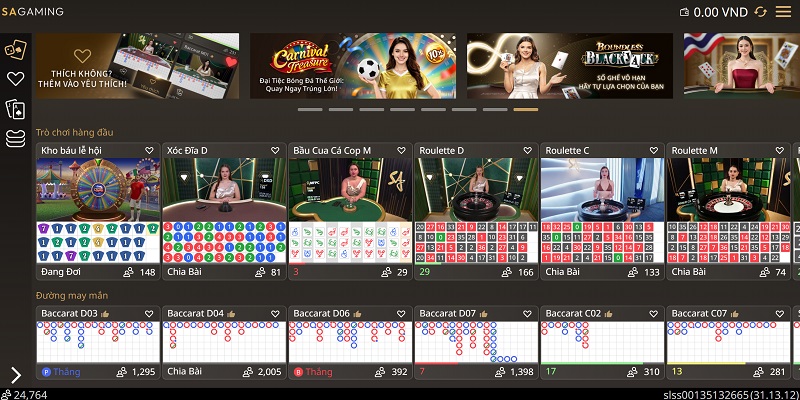Click the Roulette C number history grid

[603, 242]
